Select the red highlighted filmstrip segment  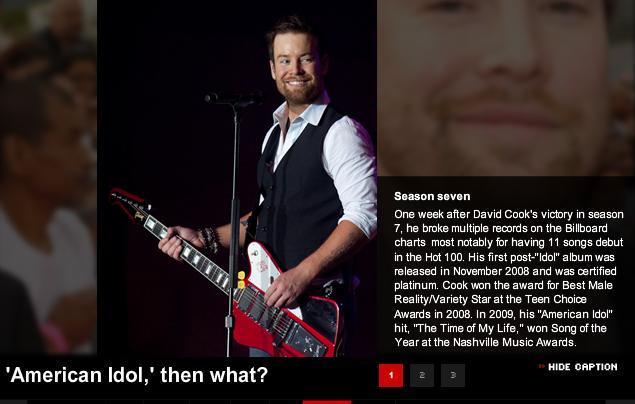327,402
